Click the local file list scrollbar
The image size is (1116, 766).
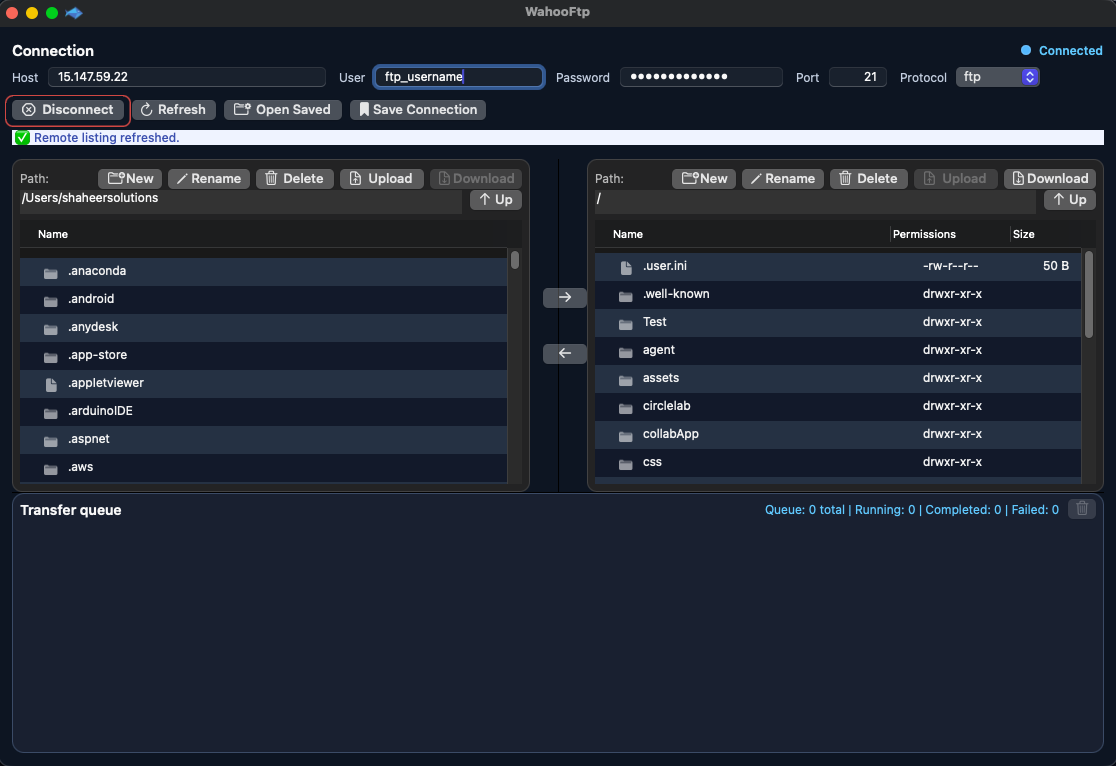pos(515,260)
